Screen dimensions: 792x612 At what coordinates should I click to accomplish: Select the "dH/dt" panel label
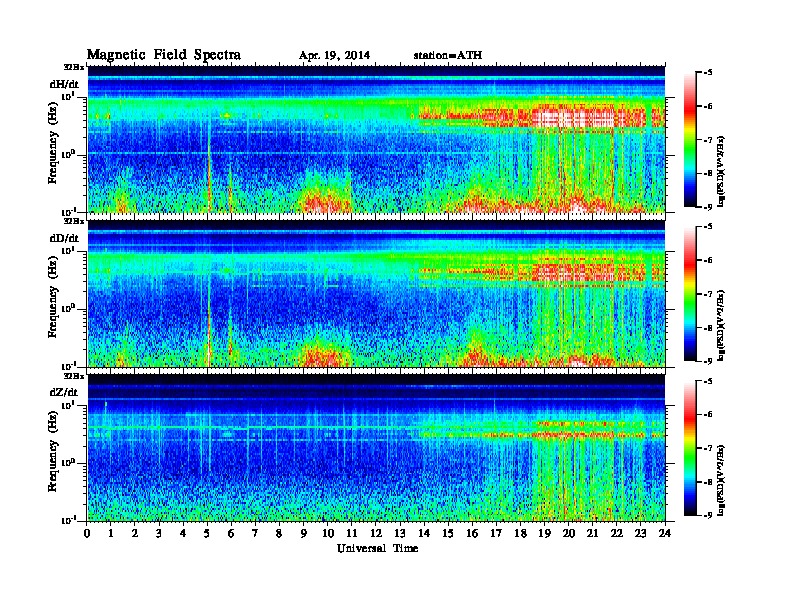coord(64,84)
